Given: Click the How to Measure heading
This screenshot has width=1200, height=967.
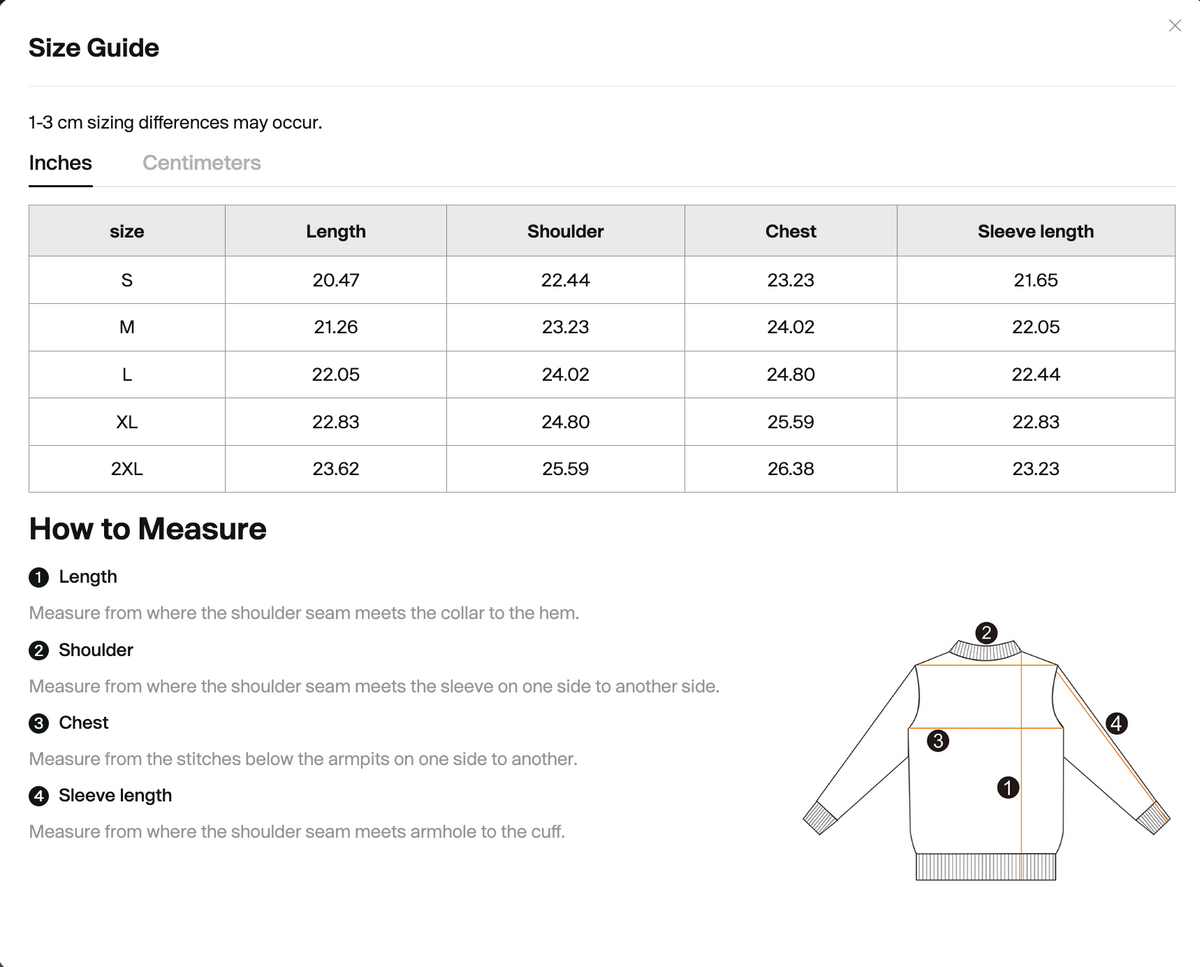Looking at the screenshot, I should (148, 529).
